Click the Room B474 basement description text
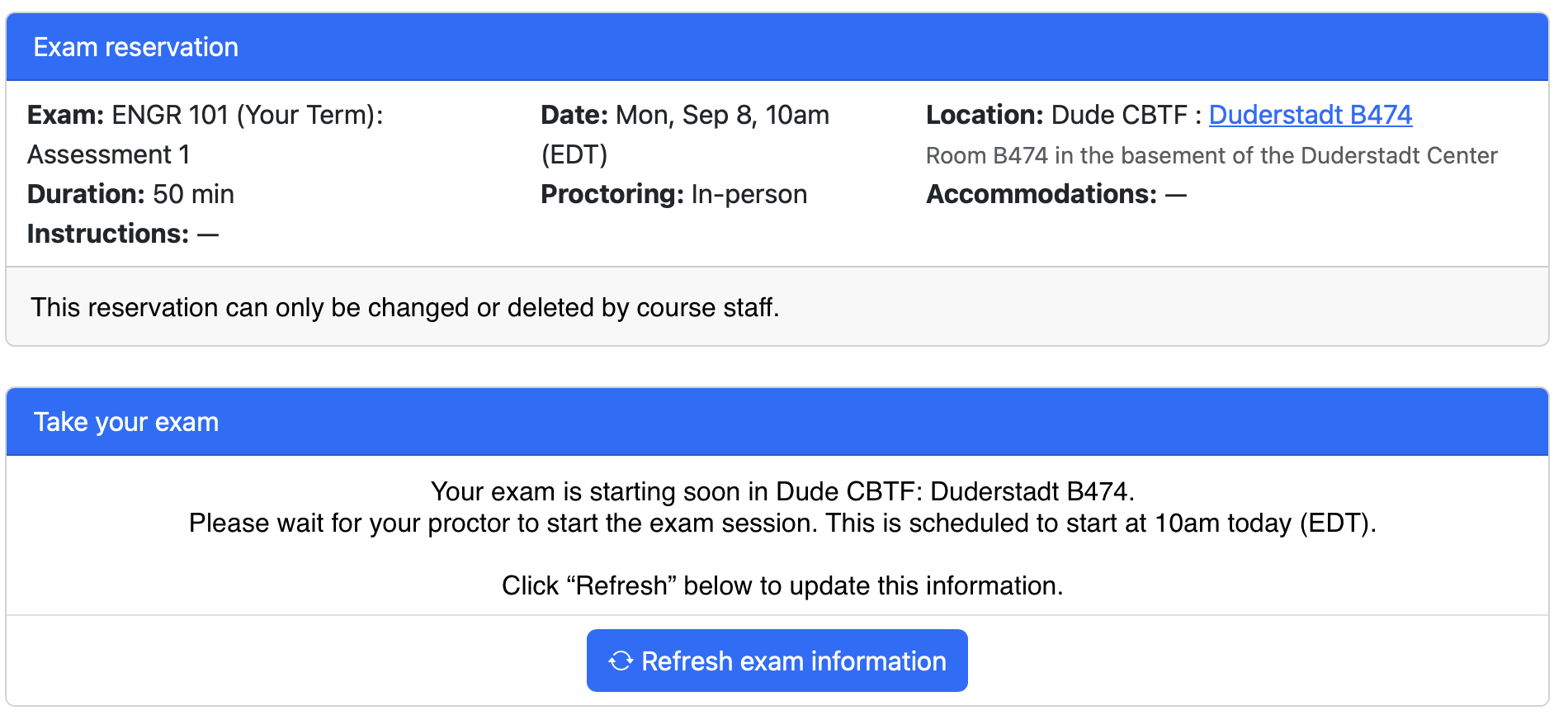1568x720 pixels. point(1211,155)
